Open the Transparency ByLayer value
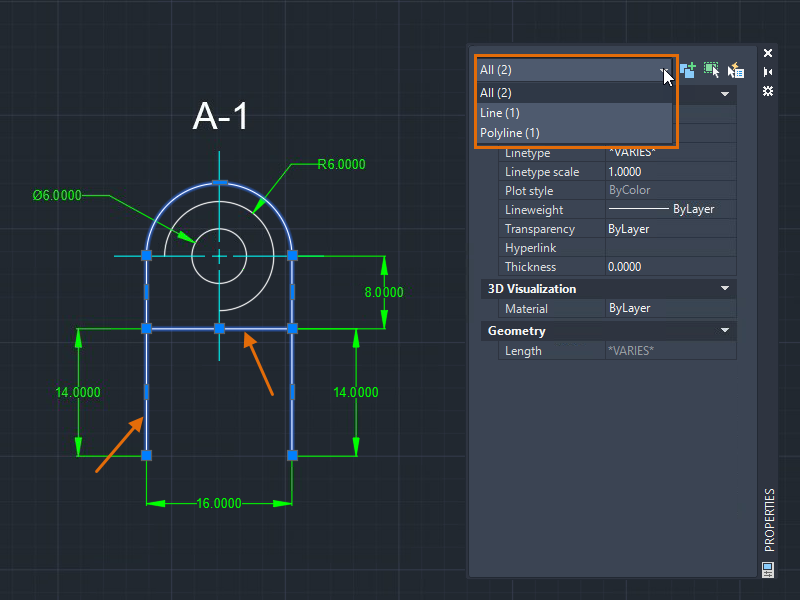The width and height of the screenshot is (800, 600). click(670, 229)
